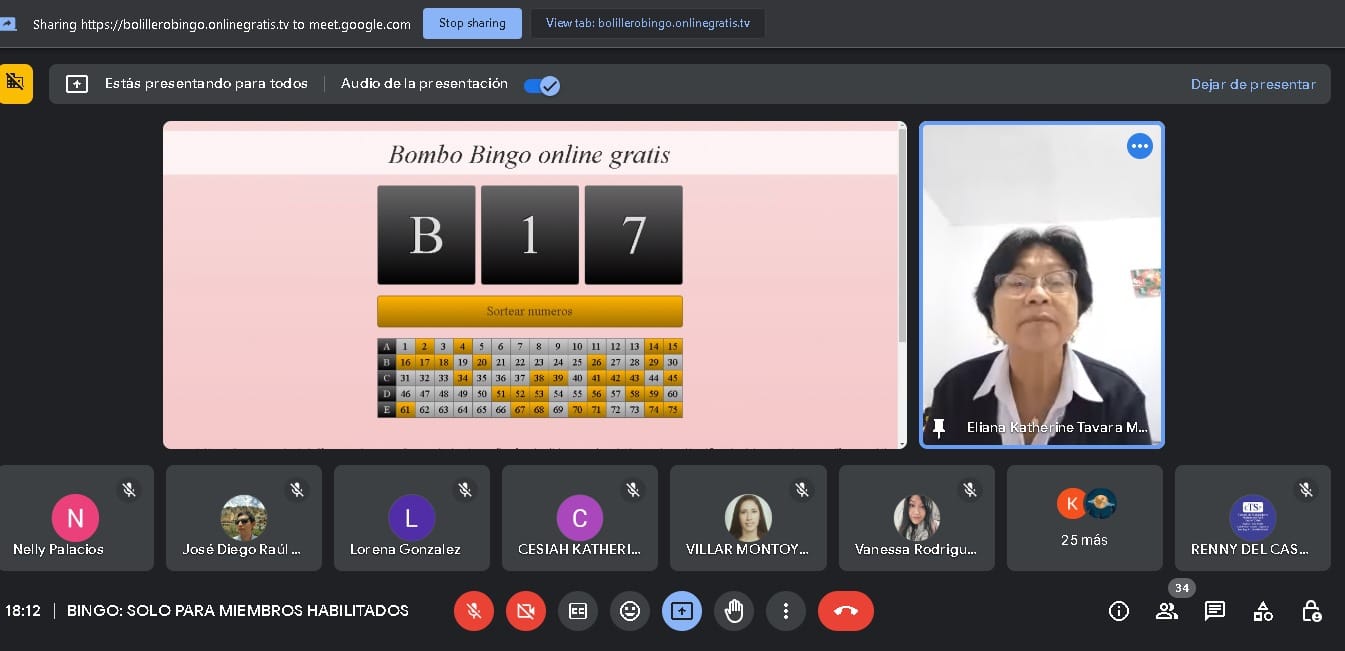
Task: Click muted mic icon on RENNY DEL CAS tile
Action: point(1306,490)
